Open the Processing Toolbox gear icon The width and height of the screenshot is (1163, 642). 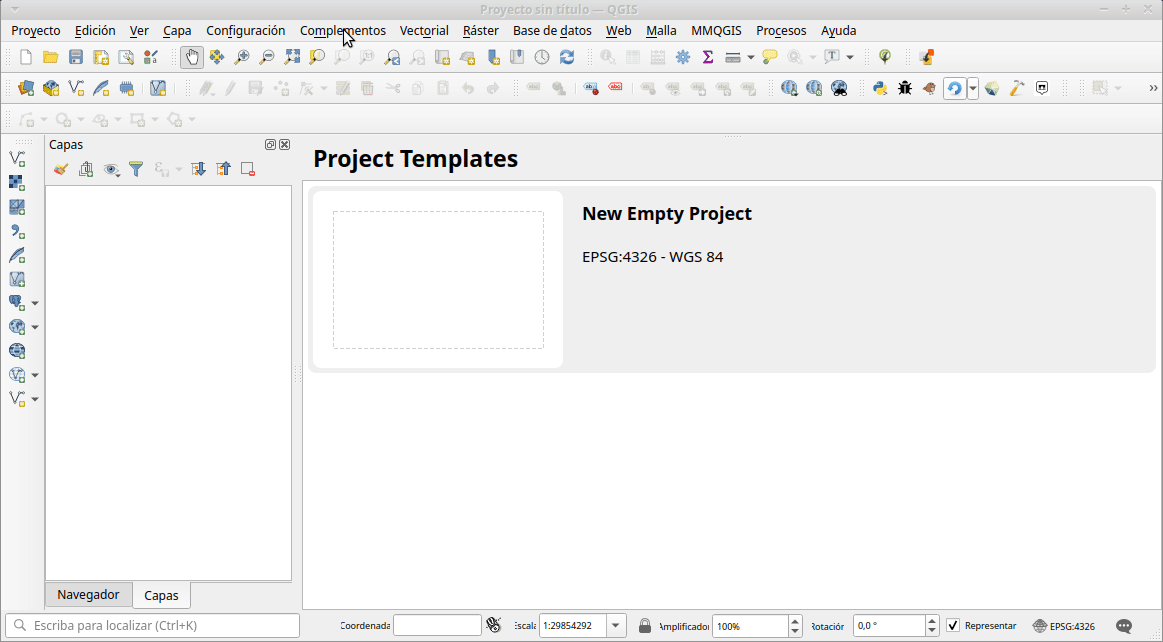point(683,57)
